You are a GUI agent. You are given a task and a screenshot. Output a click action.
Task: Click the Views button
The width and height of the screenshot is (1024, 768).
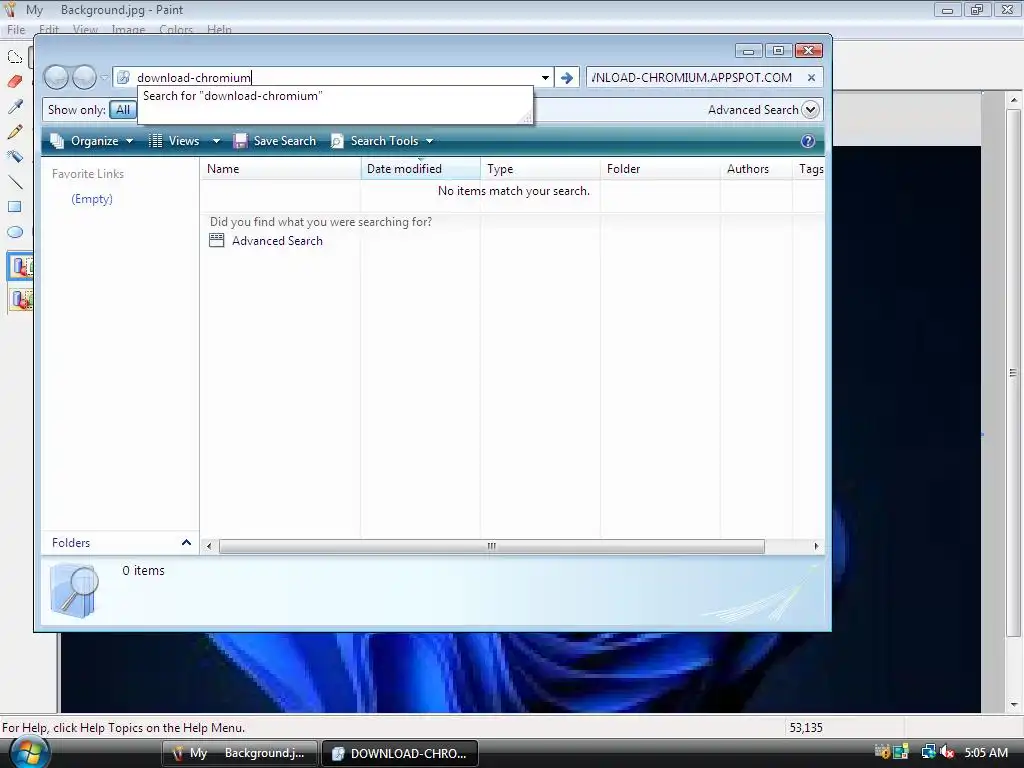174,141
